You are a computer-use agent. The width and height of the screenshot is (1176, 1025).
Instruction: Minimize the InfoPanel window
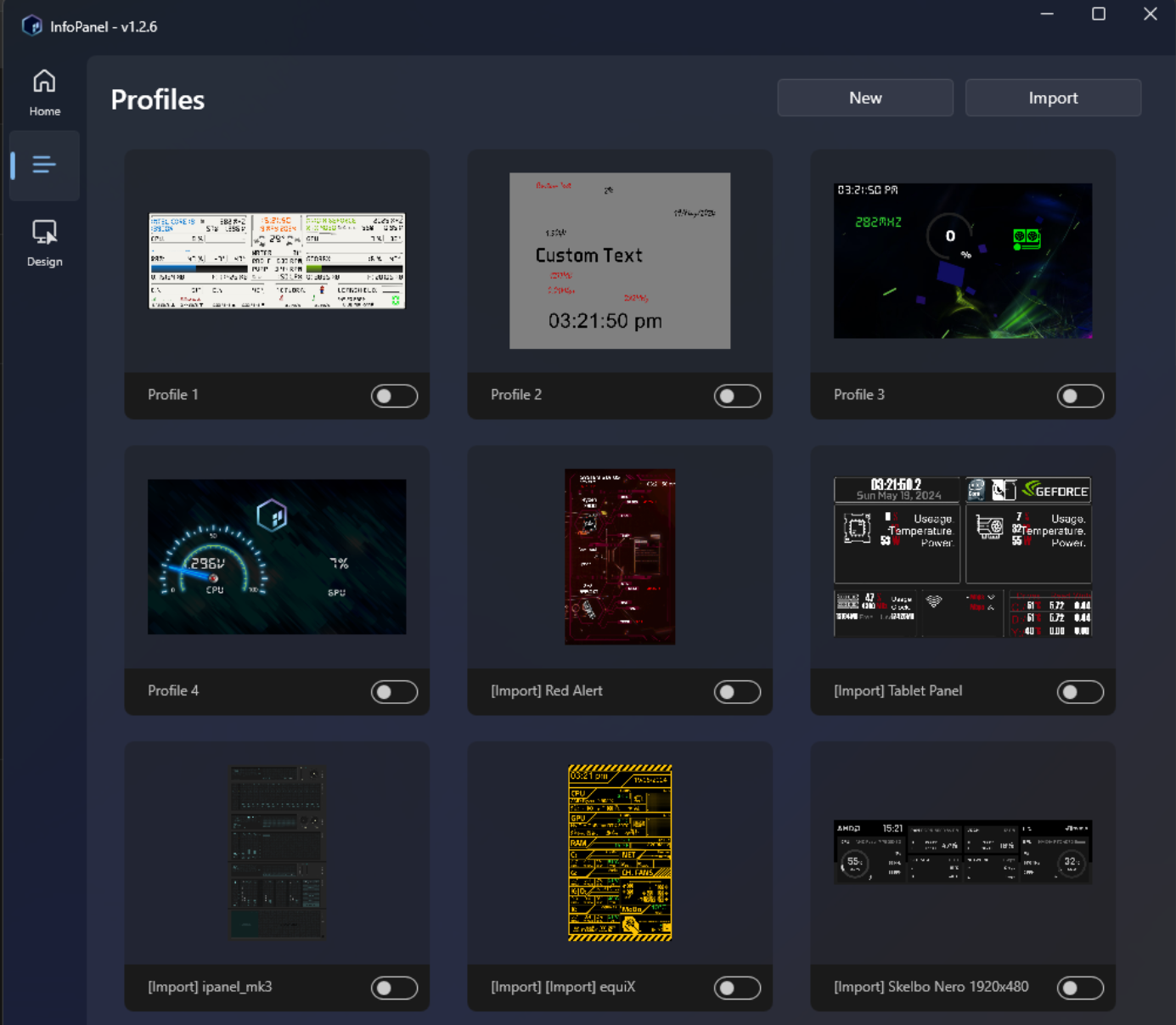[1047, 14]
